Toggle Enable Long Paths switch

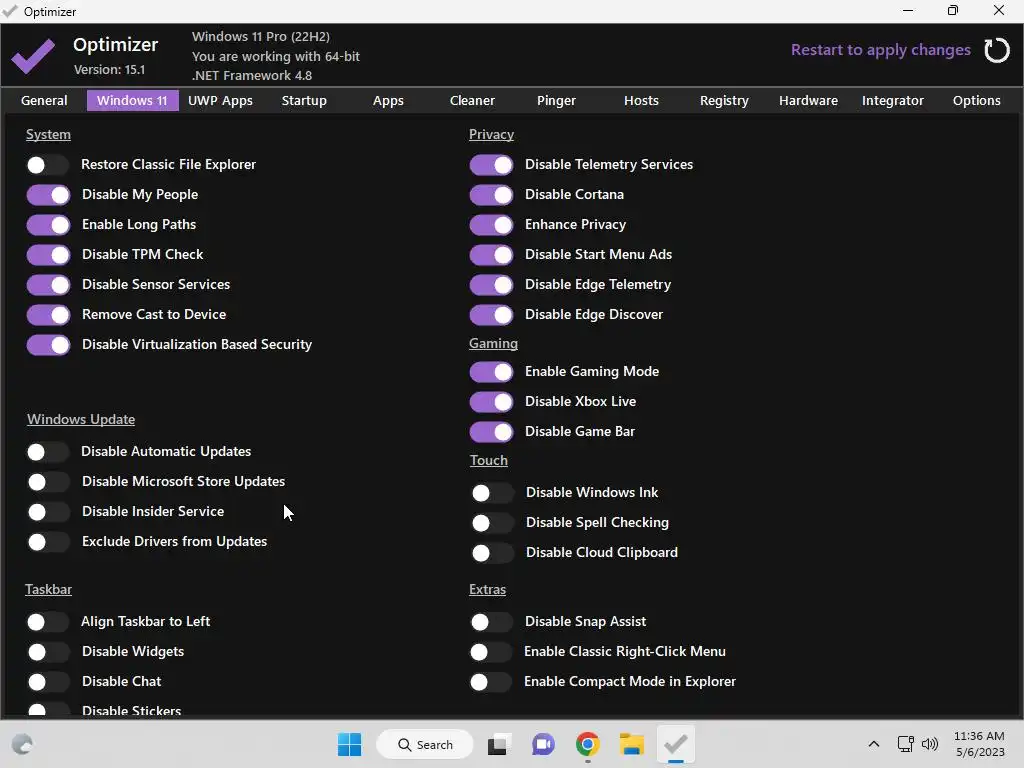tap(48, 225)
